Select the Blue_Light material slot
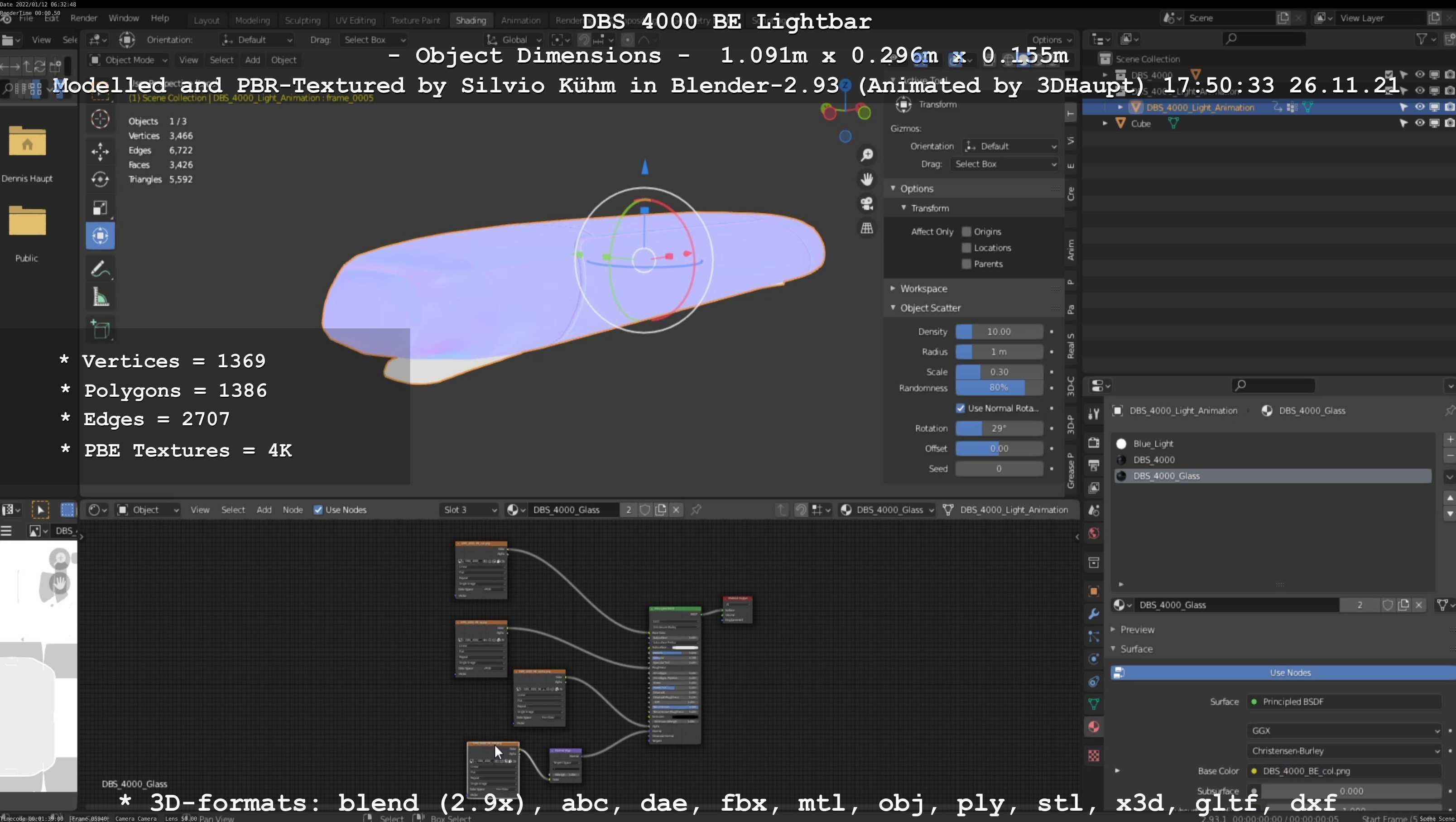Viewport: 1456px width, 822px height. click(1272, 444)
